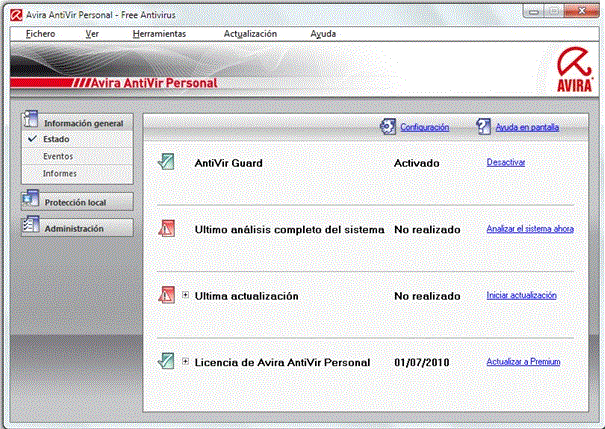This screenshot has height=429, width=605.
Task: Open the Información general section
Action: pyautogui.click(x=78, y=122)
